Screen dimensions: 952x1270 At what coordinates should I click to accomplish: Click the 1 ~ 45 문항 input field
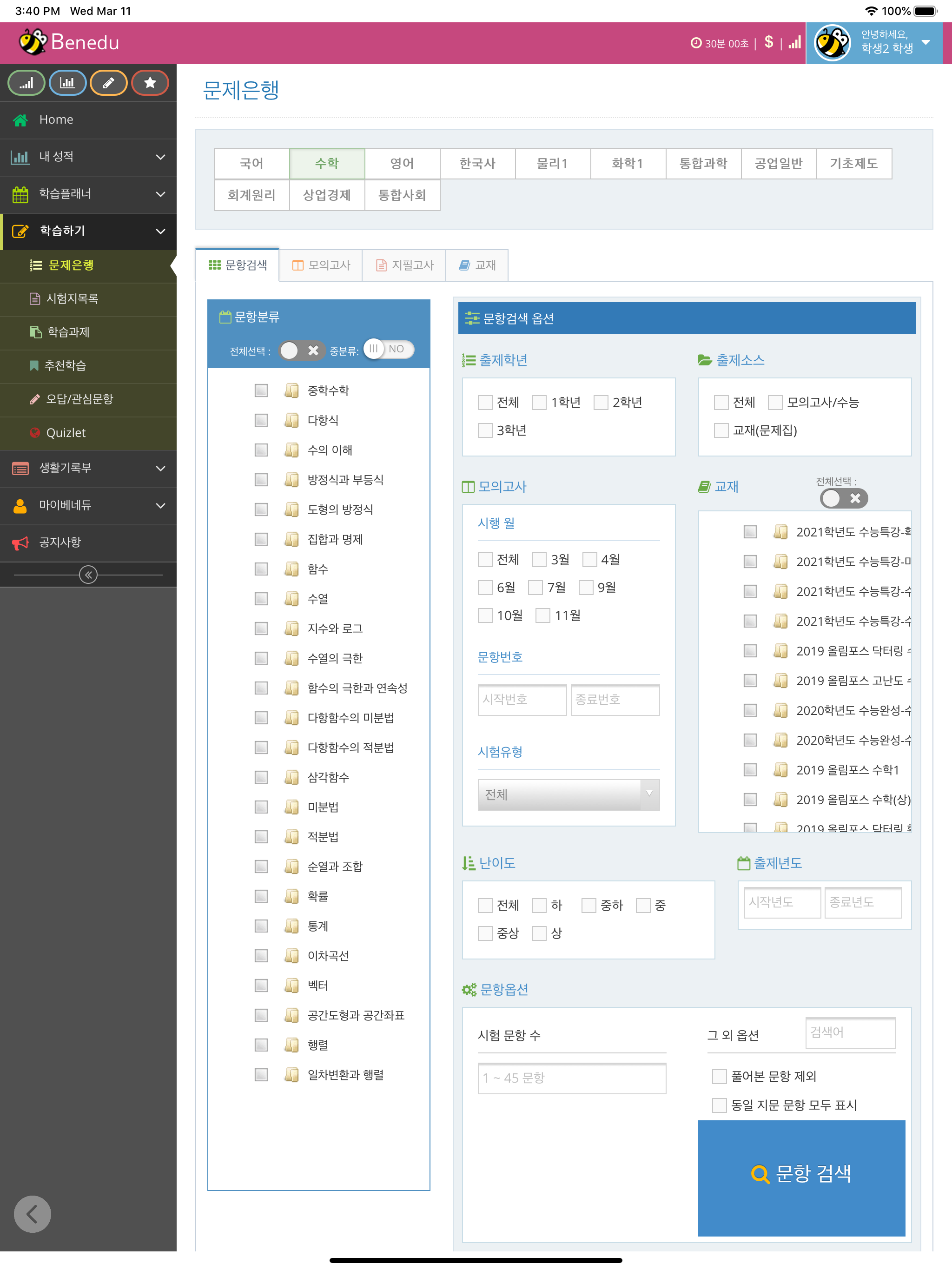pyautogui.click(x=572, y=1078)
